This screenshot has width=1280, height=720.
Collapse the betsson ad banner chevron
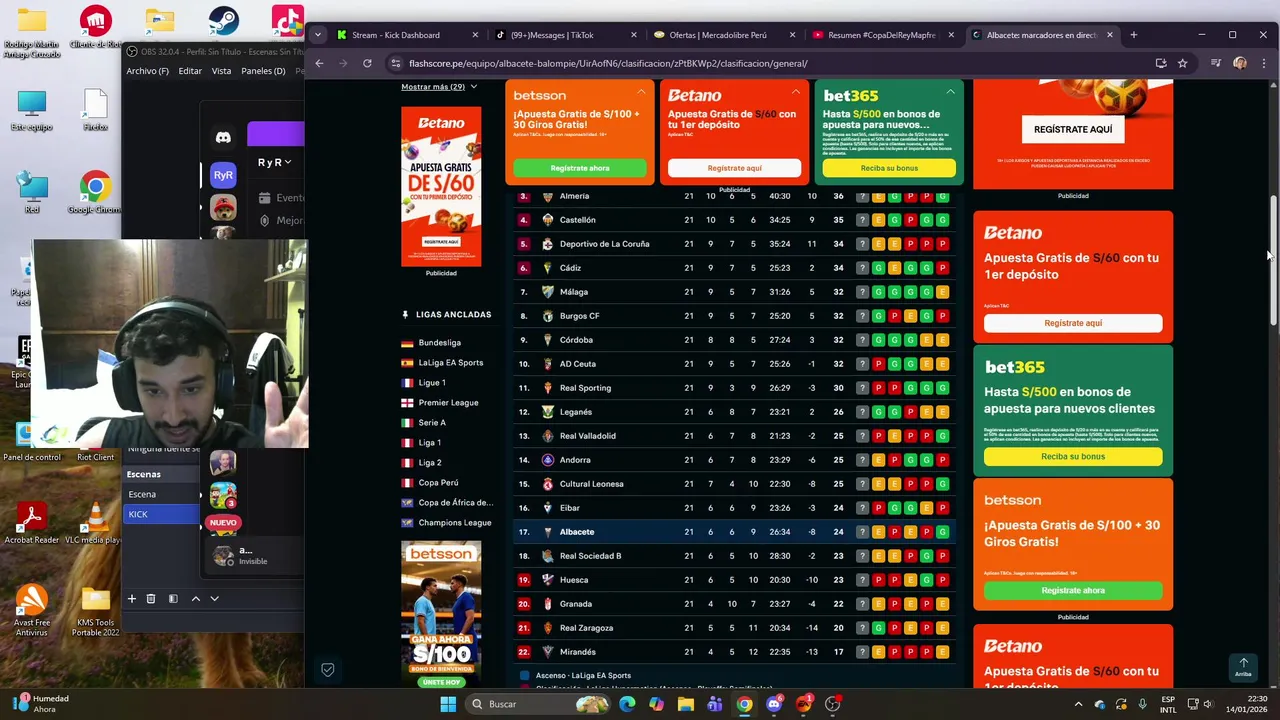tap(641, 92)
